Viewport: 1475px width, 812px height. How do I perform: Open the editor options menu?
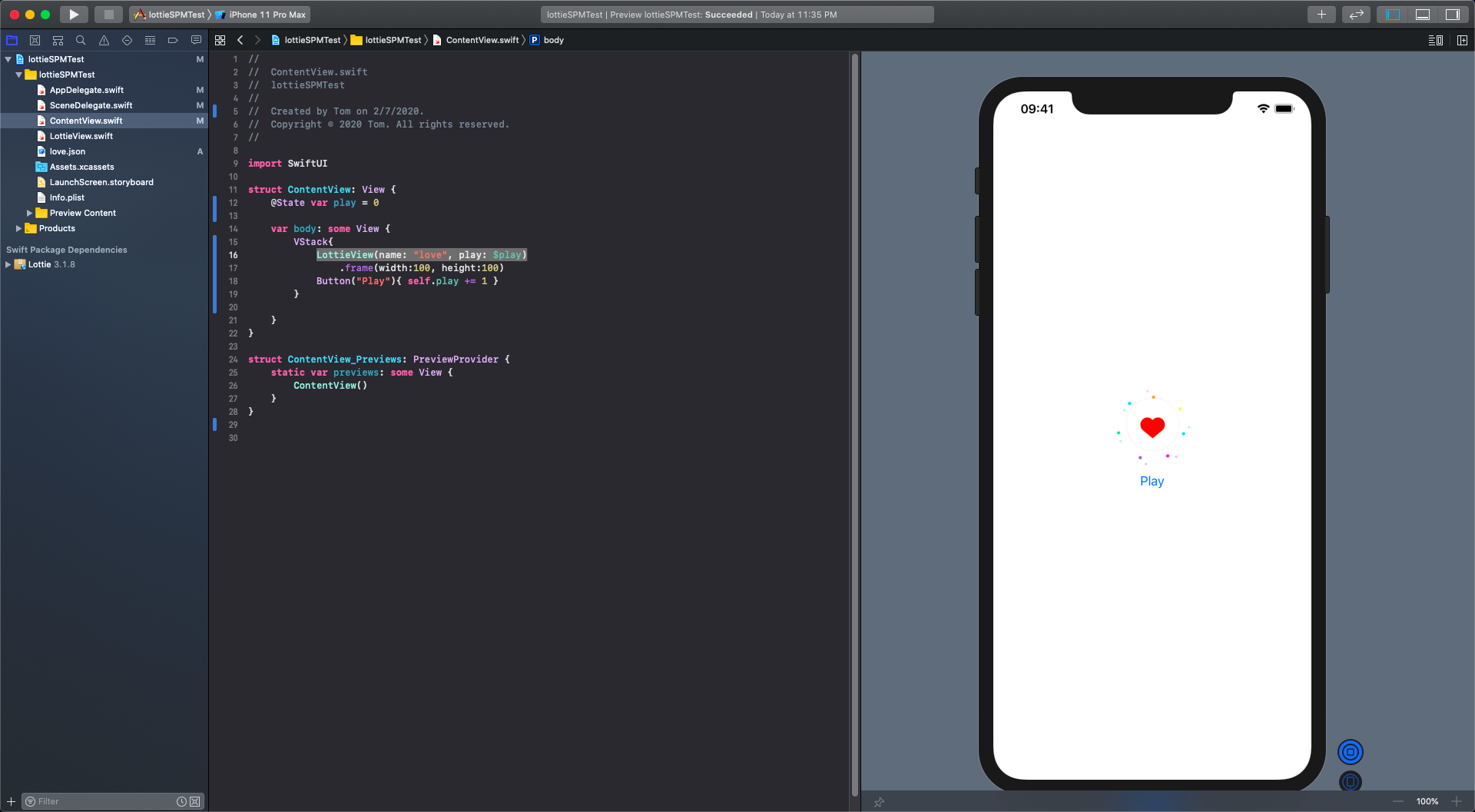[1435, 40]
